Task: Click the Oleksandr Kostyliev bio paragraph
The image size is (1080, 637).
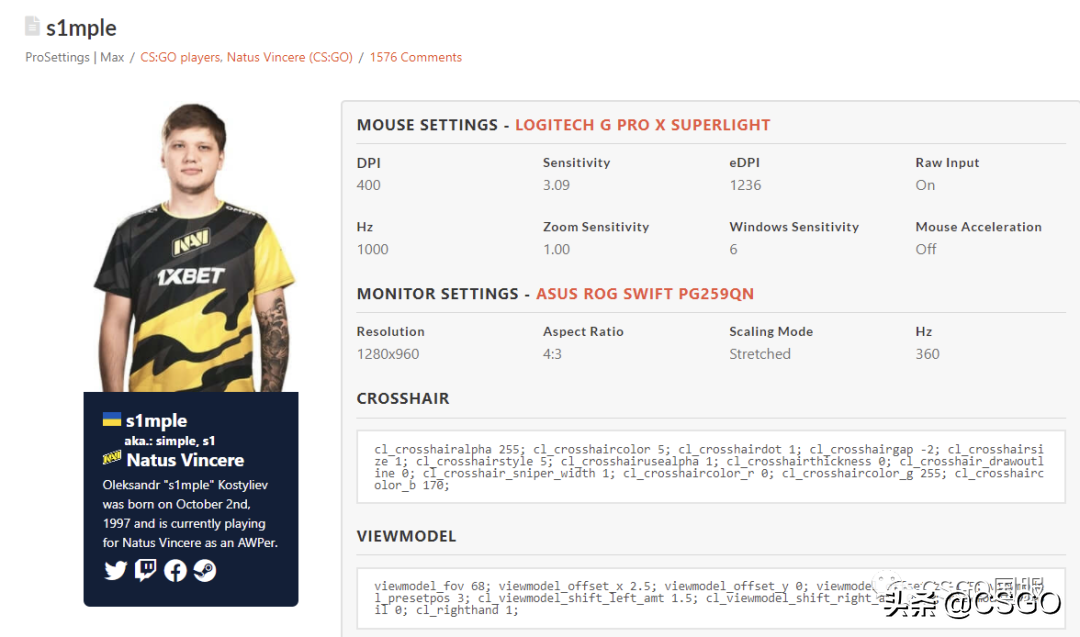Action: pyautogui.click(x=190, y=514)
